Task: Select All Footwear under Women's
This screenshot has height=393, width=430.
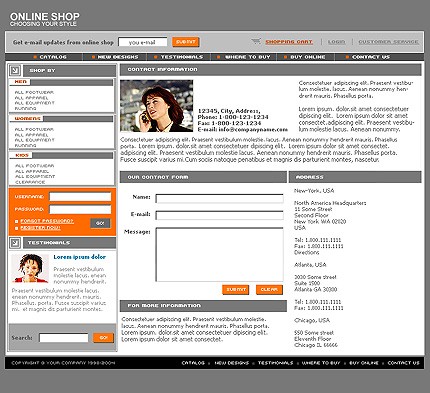Action: tap(34, 129)
